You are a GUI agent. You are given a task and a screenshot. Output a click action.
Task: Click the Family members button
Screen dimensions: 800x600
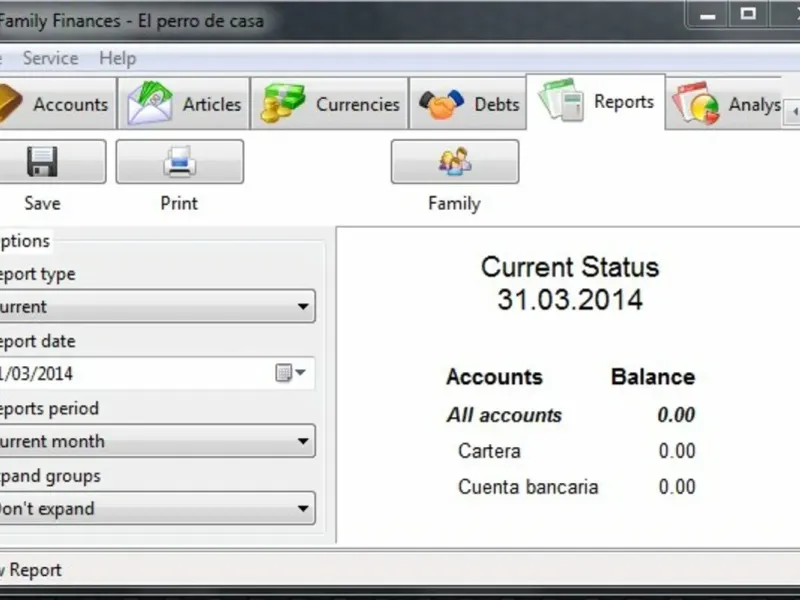[x=455, y=161]
